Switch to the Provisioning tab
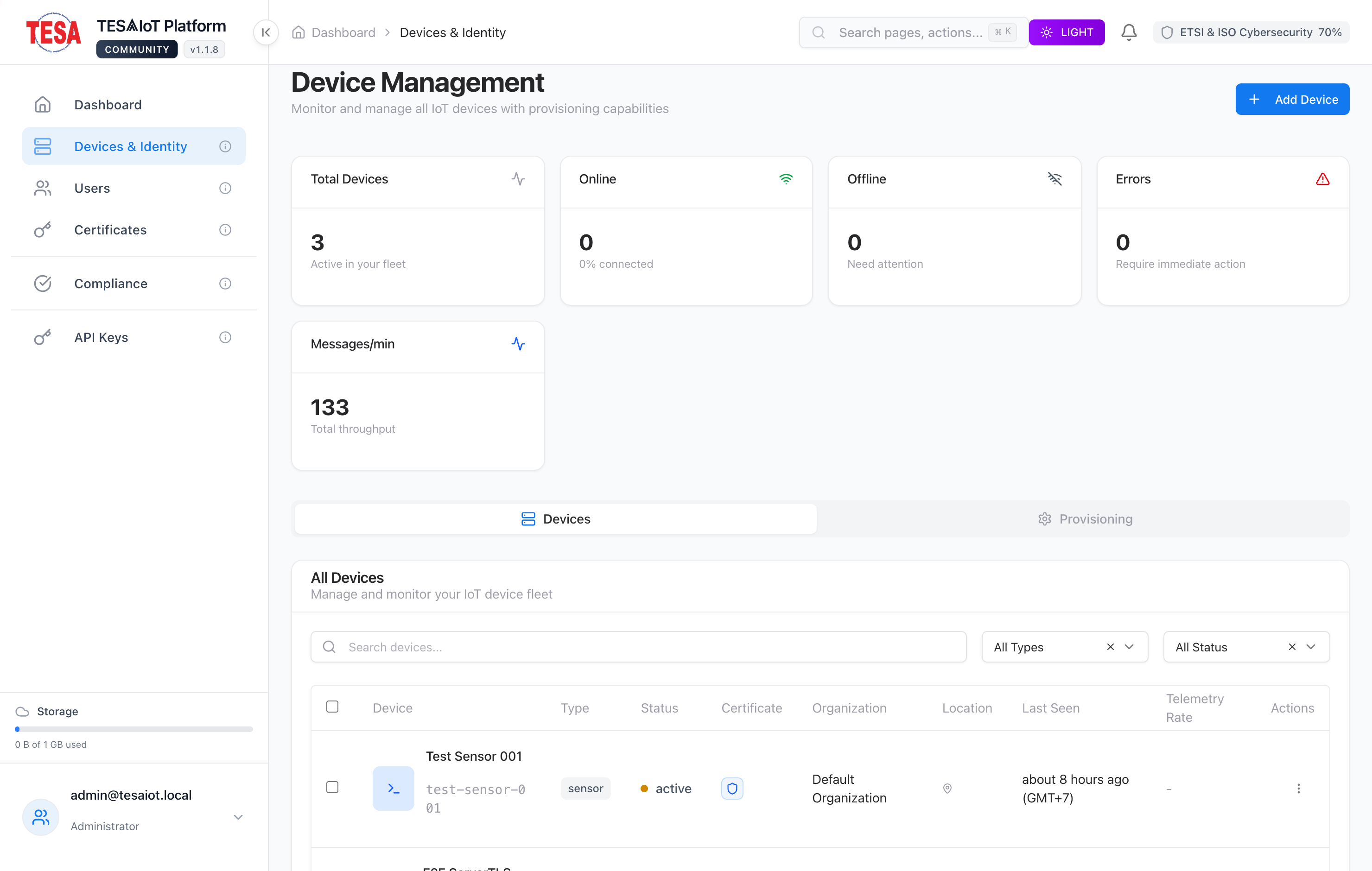This screenshot has height=871, width=1372. coord(1084,519)
